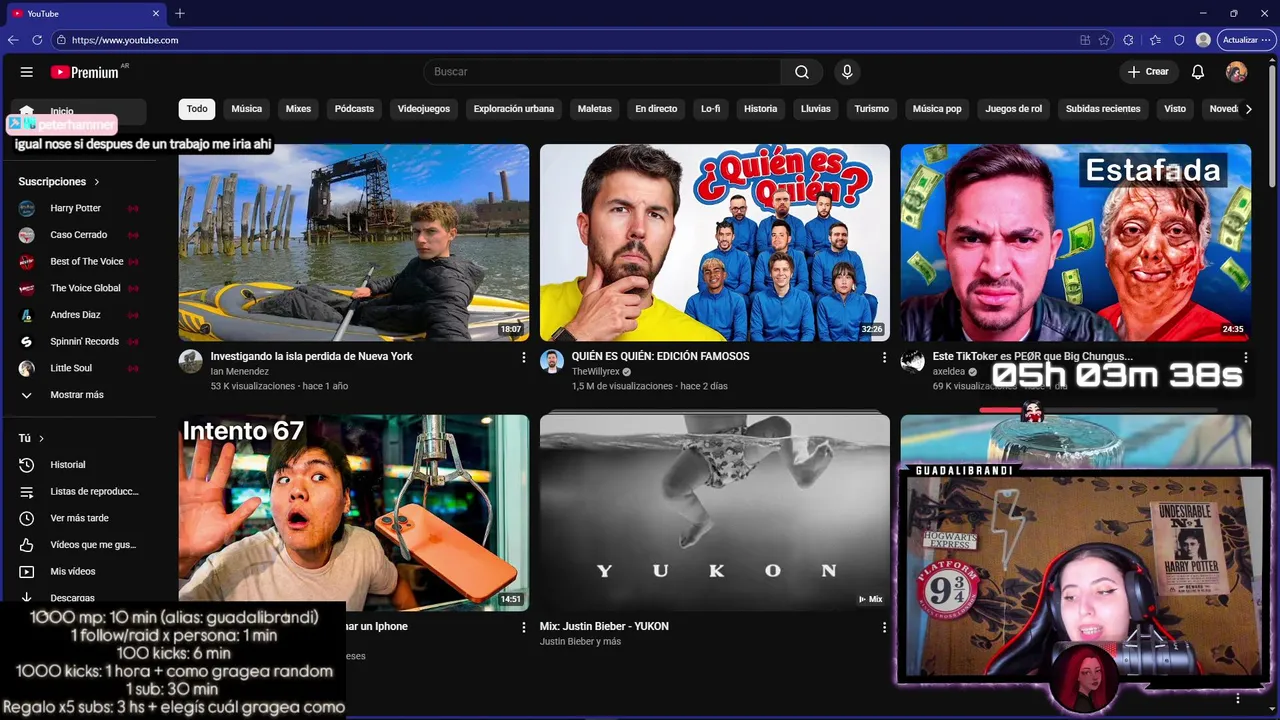Open the Intento 67 video thumbnail

[x=354, y=513]
